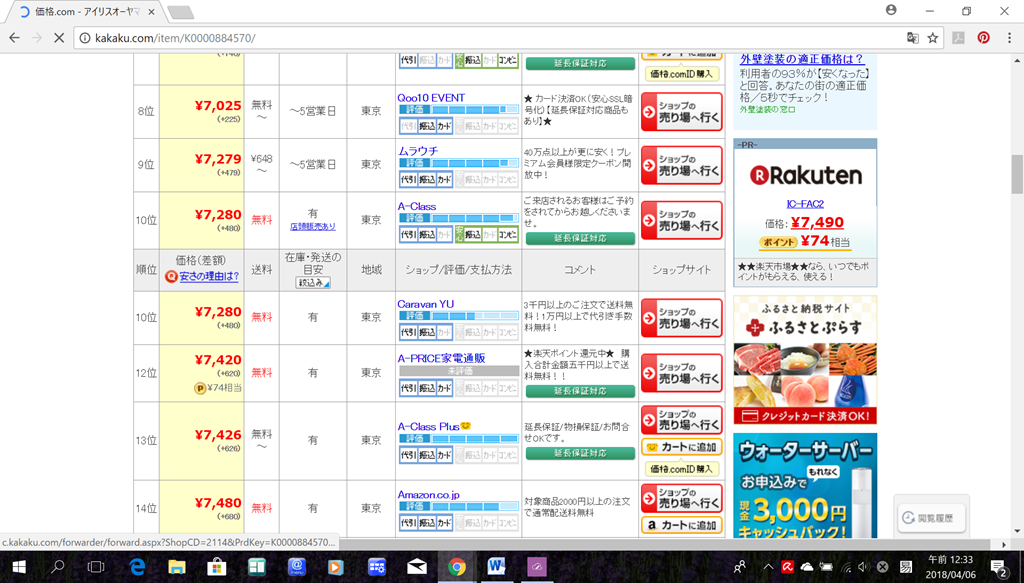Stop loading the page
Screen dimensions: 1024x583
click(x=59, y=38)
